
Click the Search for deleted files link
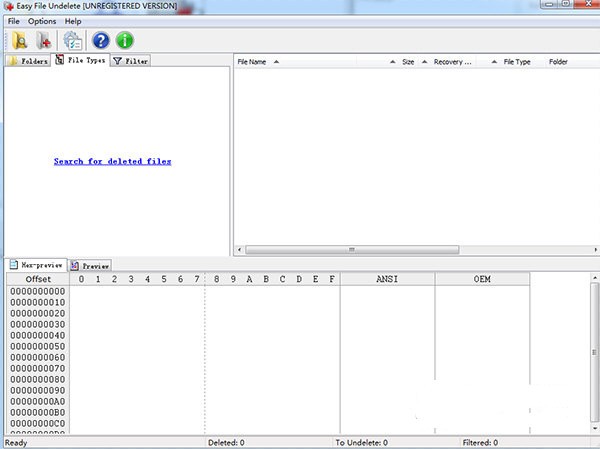[112, 161]
